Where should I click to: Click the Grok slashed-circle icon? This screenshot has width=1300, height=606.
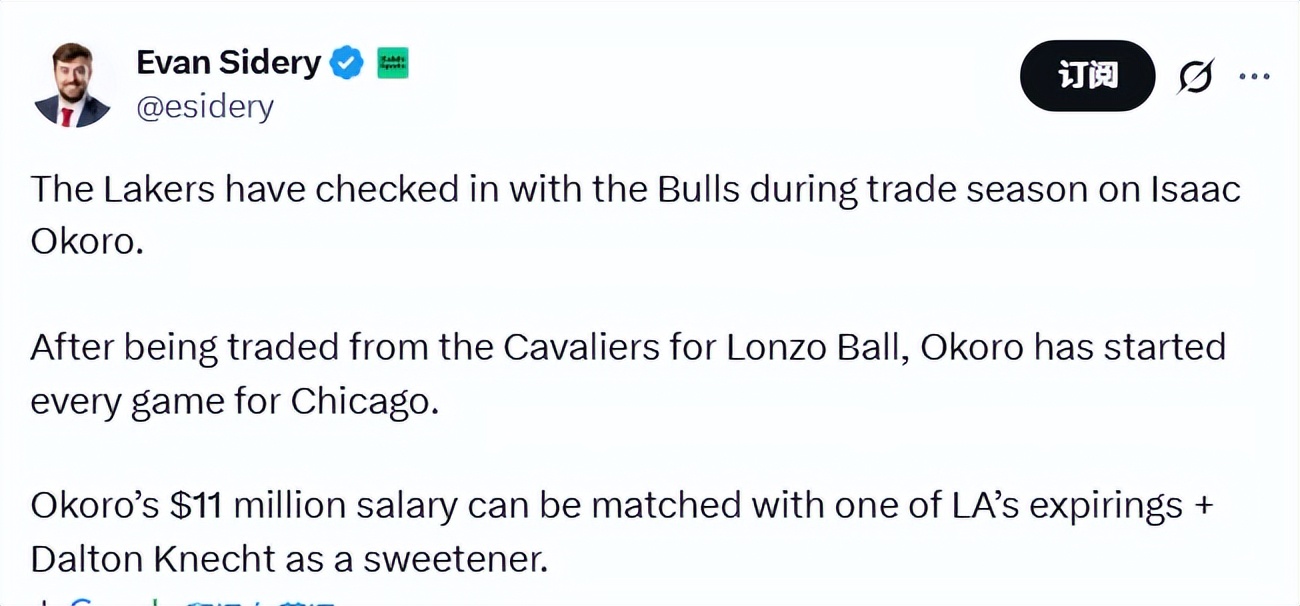(1195, 77)
